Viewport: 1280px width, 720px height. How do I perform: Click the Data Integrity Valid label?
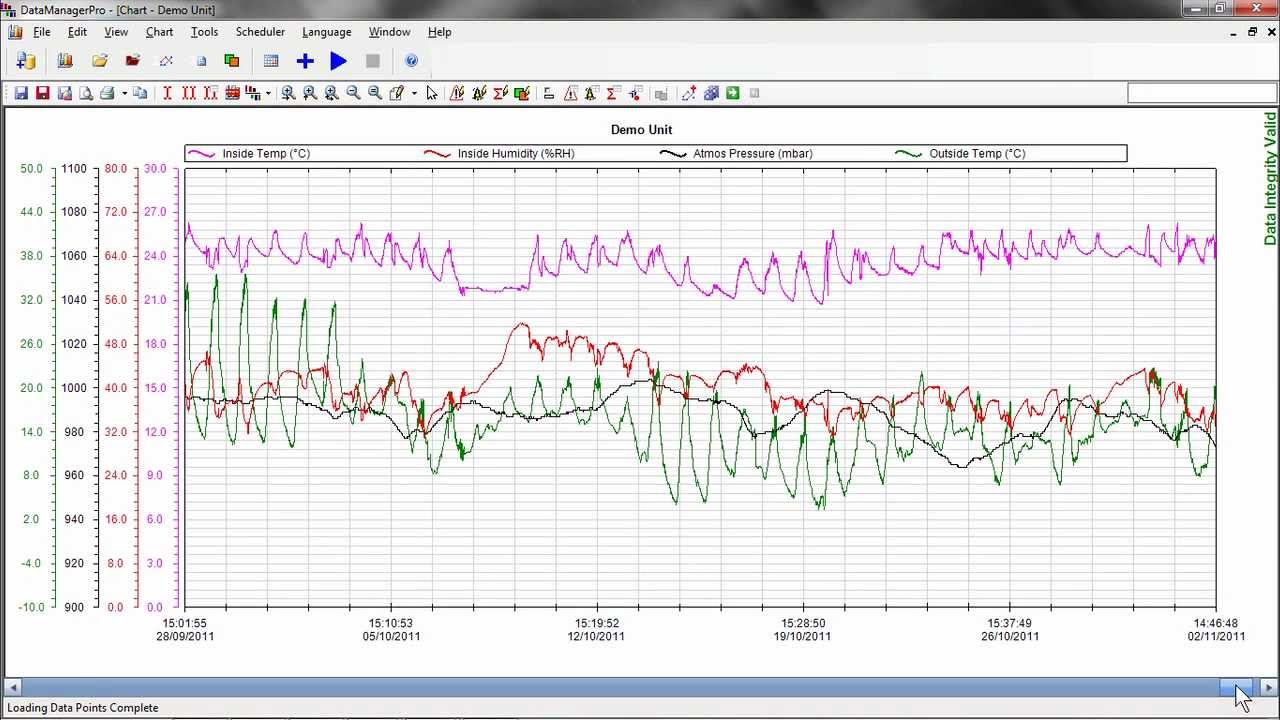pos(1270,179)
